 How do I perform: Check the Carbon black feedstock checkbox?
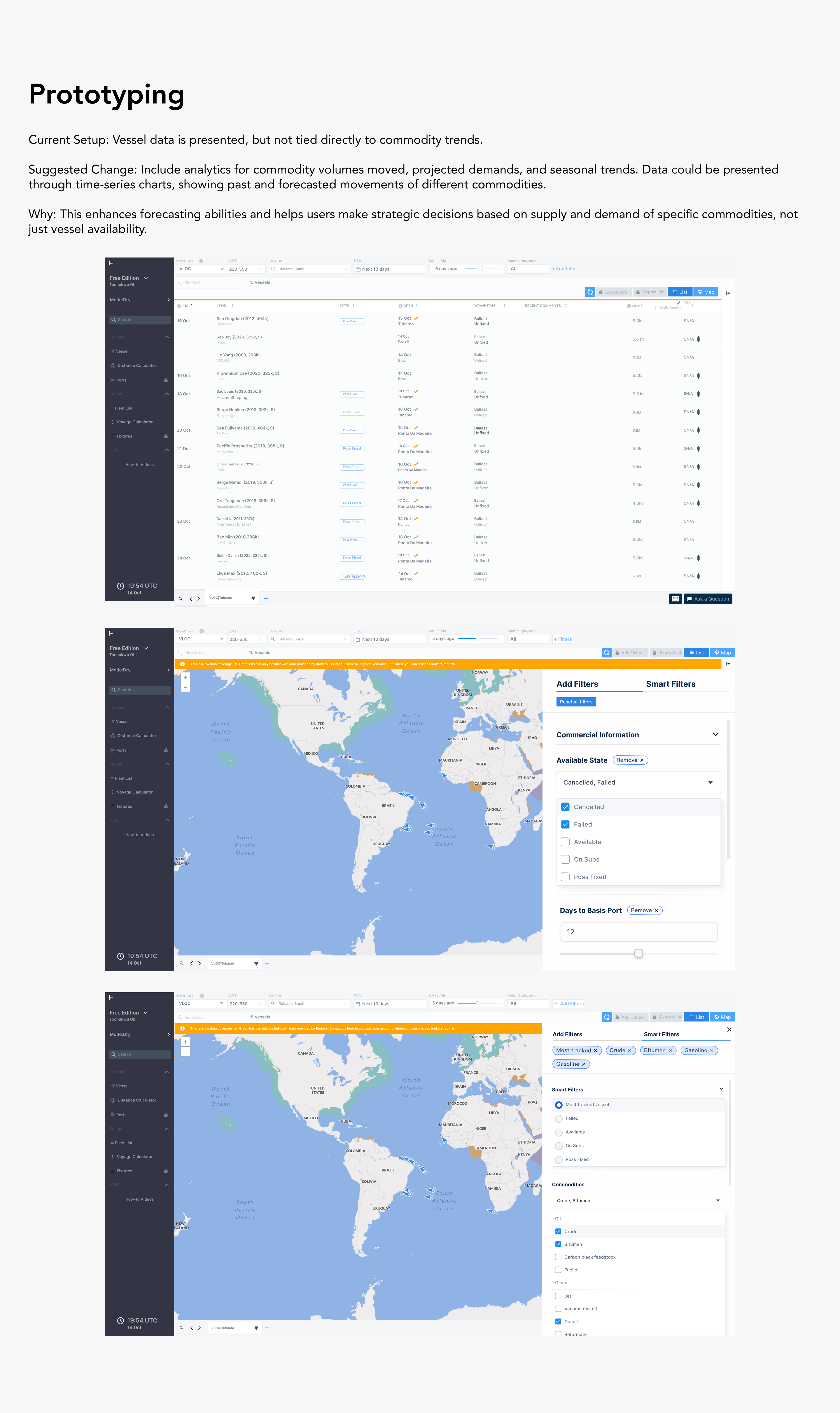click(558, 1257)
